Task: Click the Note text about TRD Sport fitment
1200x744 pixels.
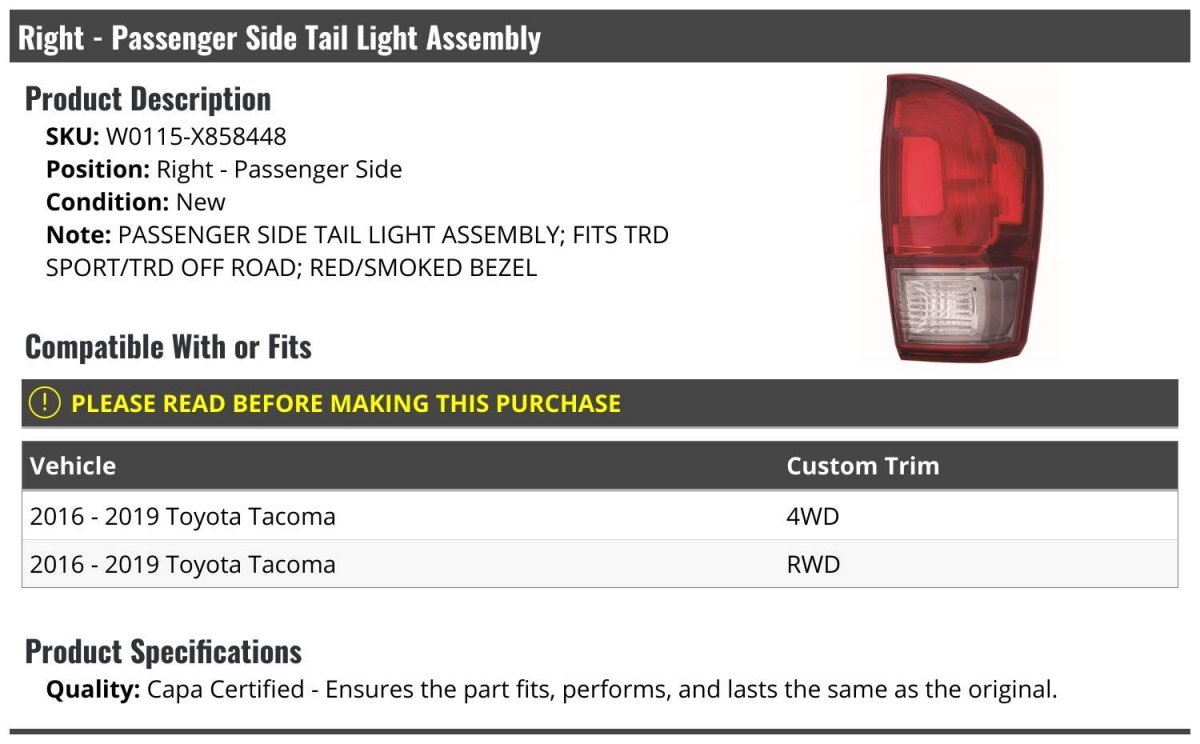Action: click(x=357, y=251)
